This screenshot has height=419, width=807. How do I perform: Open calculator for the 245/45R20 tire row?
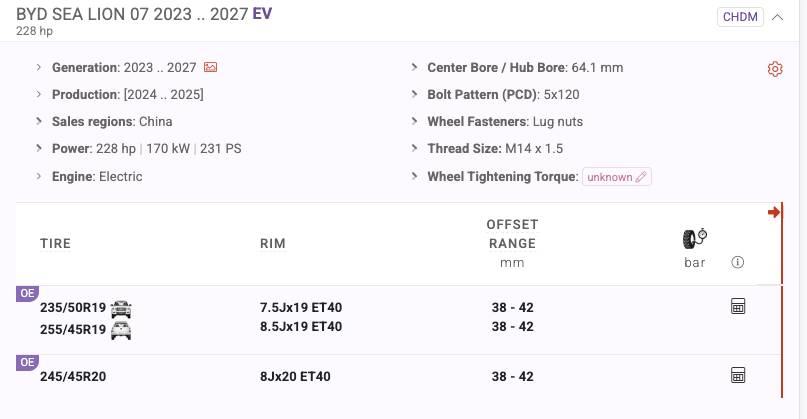coord(738,376)
